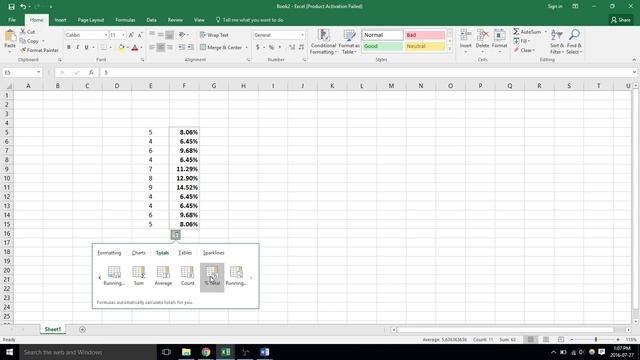
Task: Apply percent style number format
Action: 271,47
